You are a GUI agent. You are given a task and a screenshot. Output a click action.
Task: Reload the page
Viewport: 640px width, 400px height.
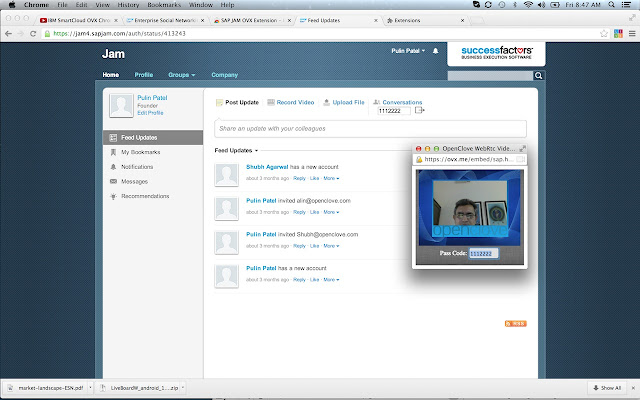click(33, 33)
